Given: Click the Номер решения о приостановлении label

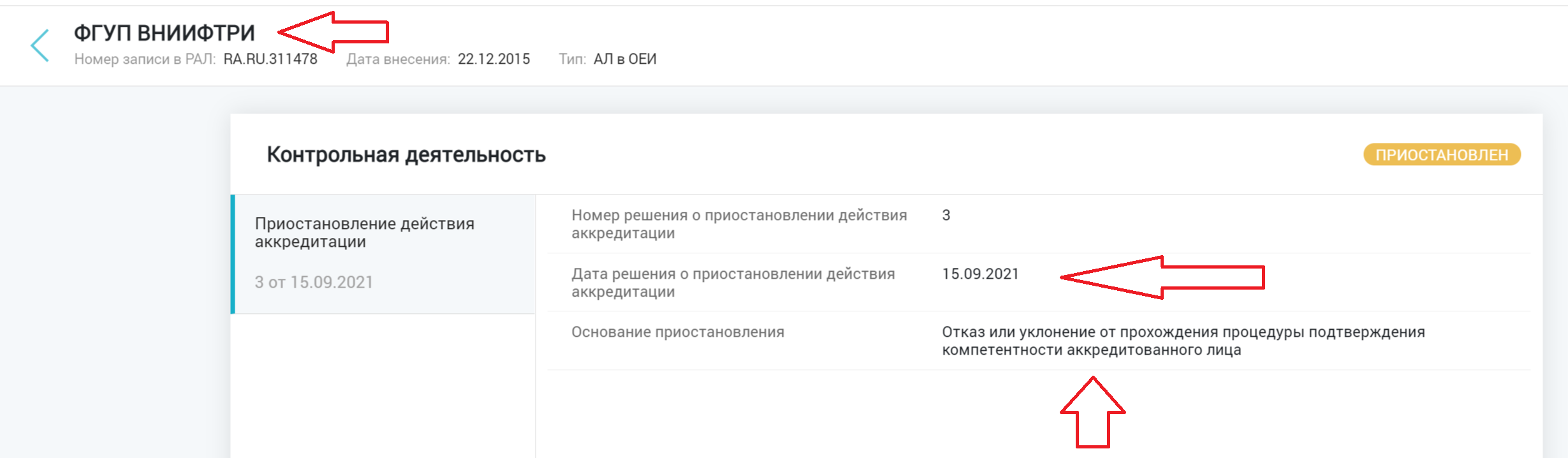Looking at the screenshot, I should tap(738, 224).
